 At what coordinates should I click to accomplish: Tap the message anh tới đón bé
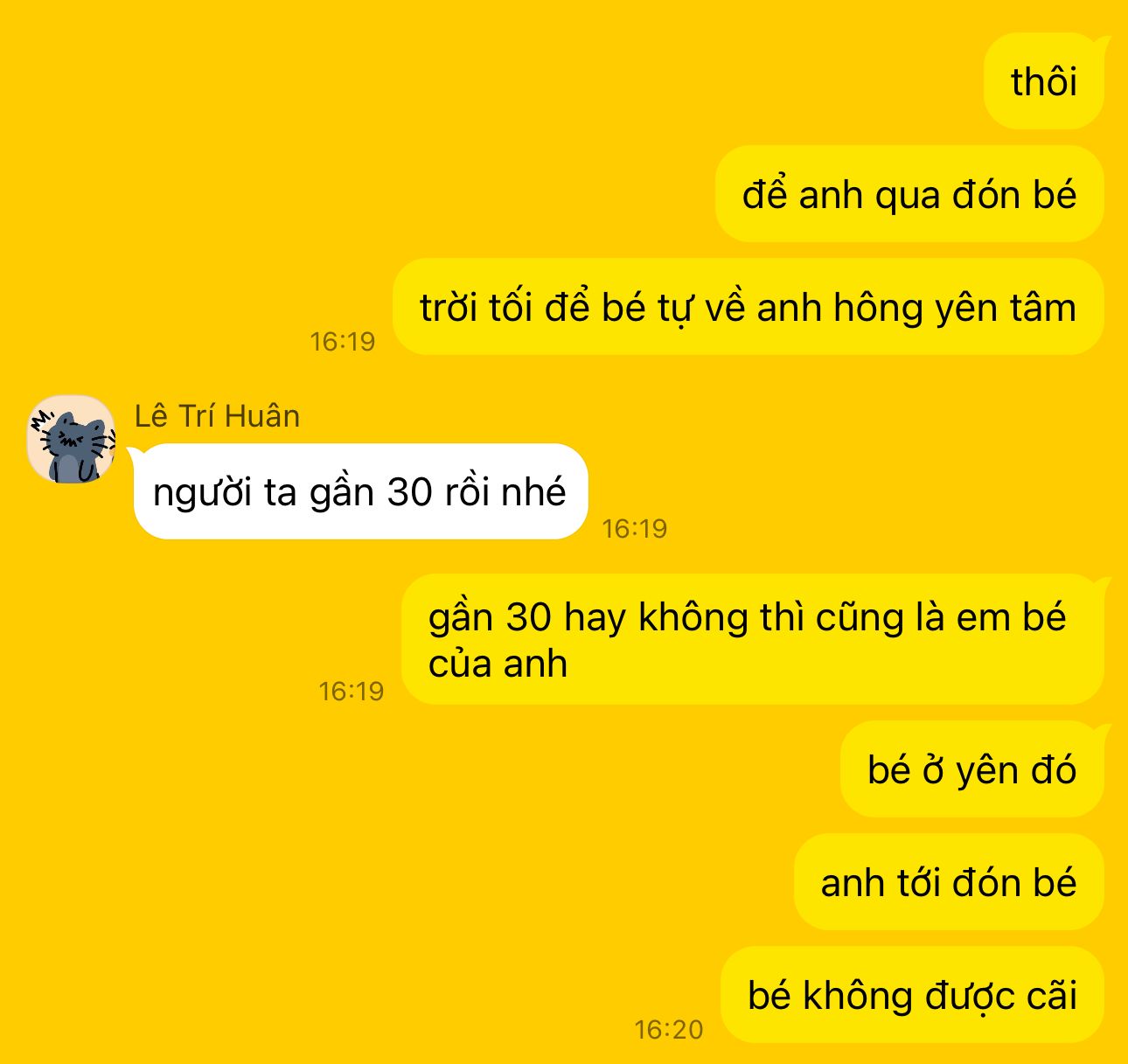coord(949,882)
